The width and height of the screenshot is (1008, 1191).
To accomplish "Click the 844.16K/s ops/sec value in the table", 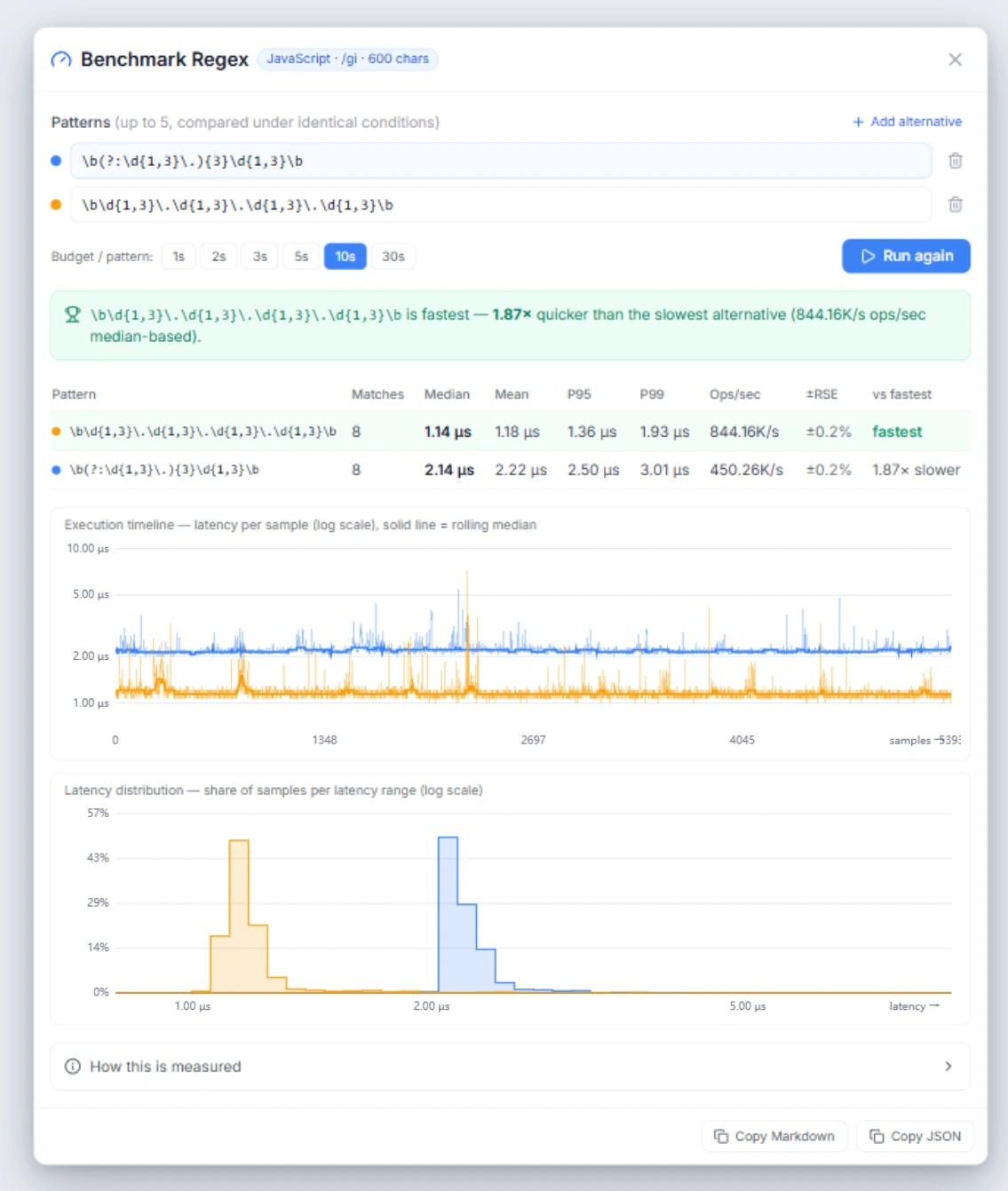I will coord(744,432).
